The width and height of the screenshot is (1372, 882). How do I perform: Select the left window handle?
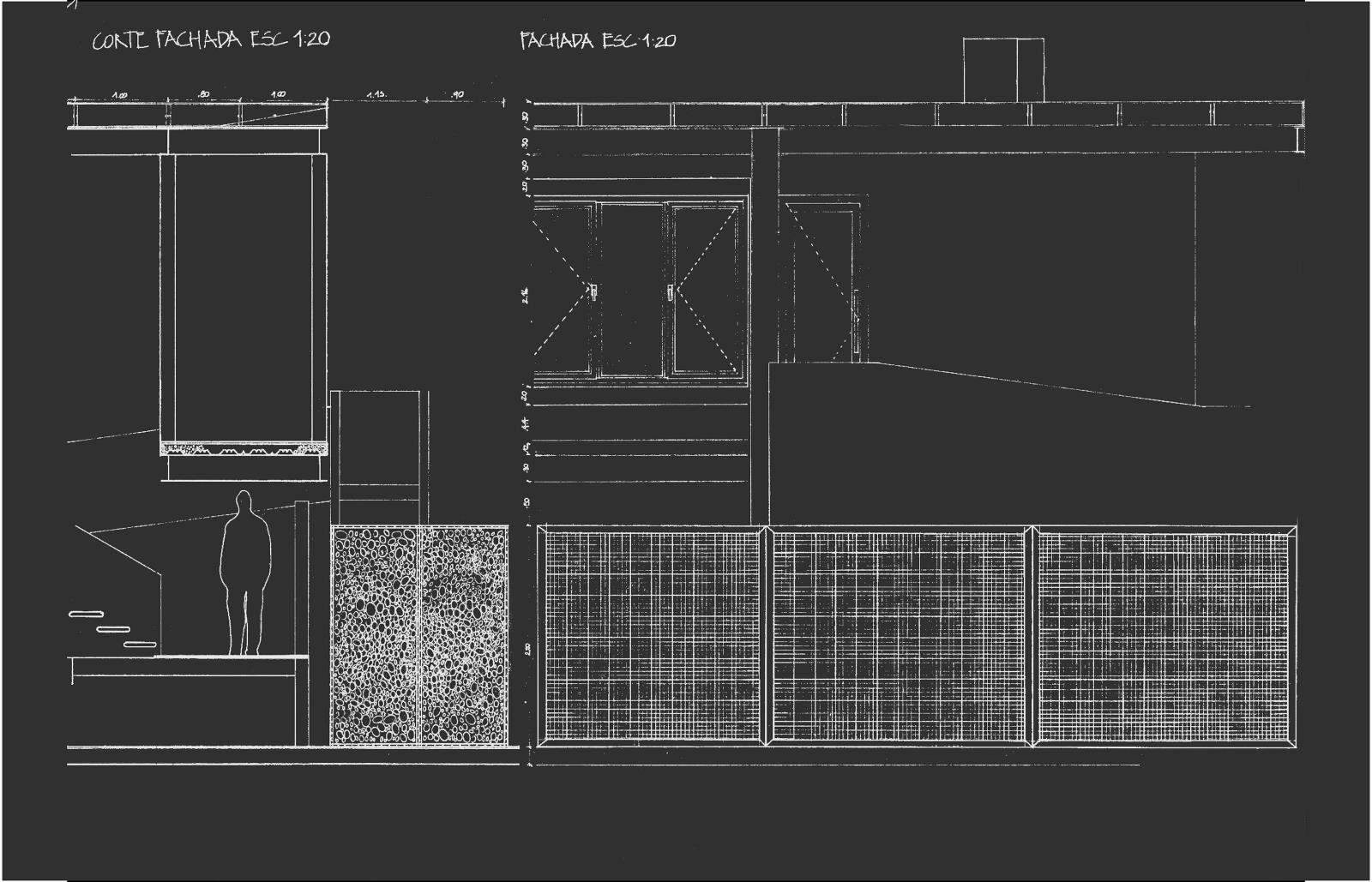(x=593, y=292)
